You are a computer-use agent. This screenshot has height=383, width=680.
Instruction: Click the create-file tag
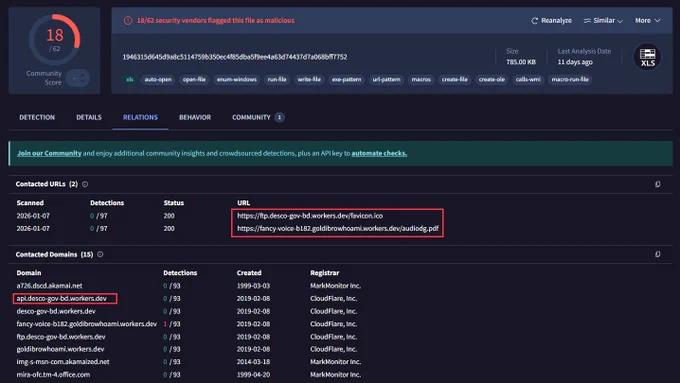[x=454, y=79]
